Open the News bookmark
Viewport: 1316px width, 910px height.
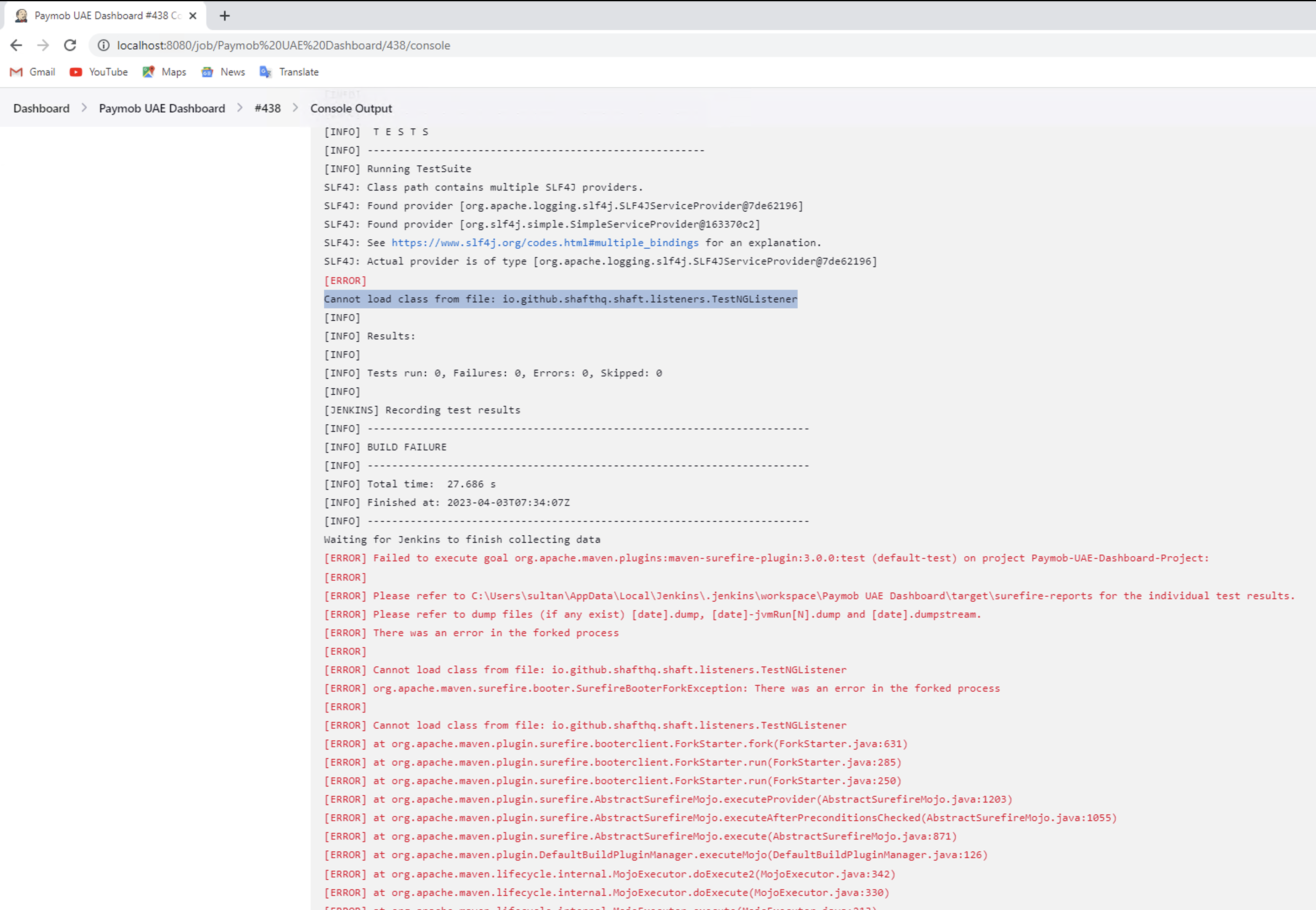tap(223, 72)
